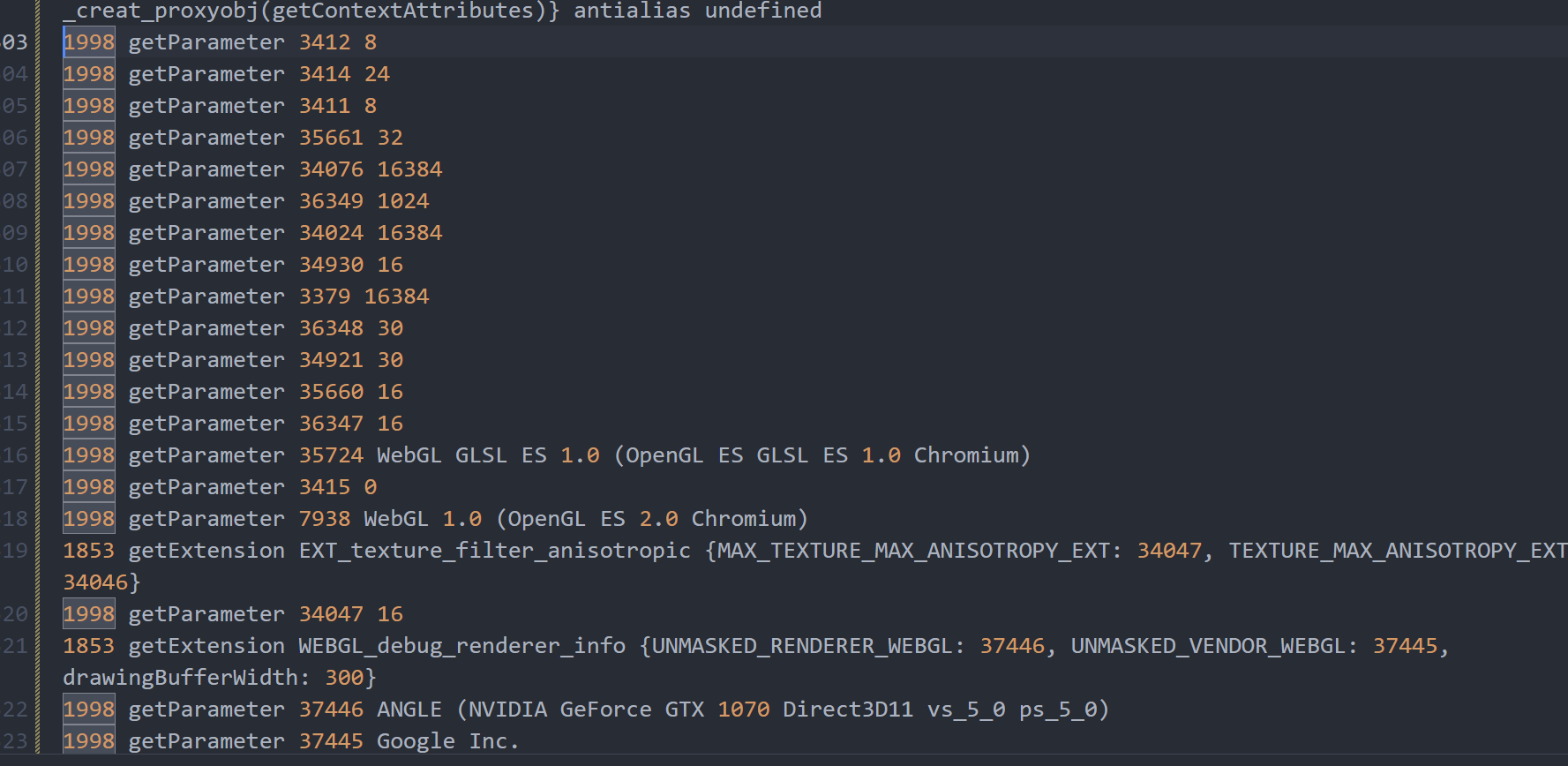Click the drawingBufferWidth property

180,678
